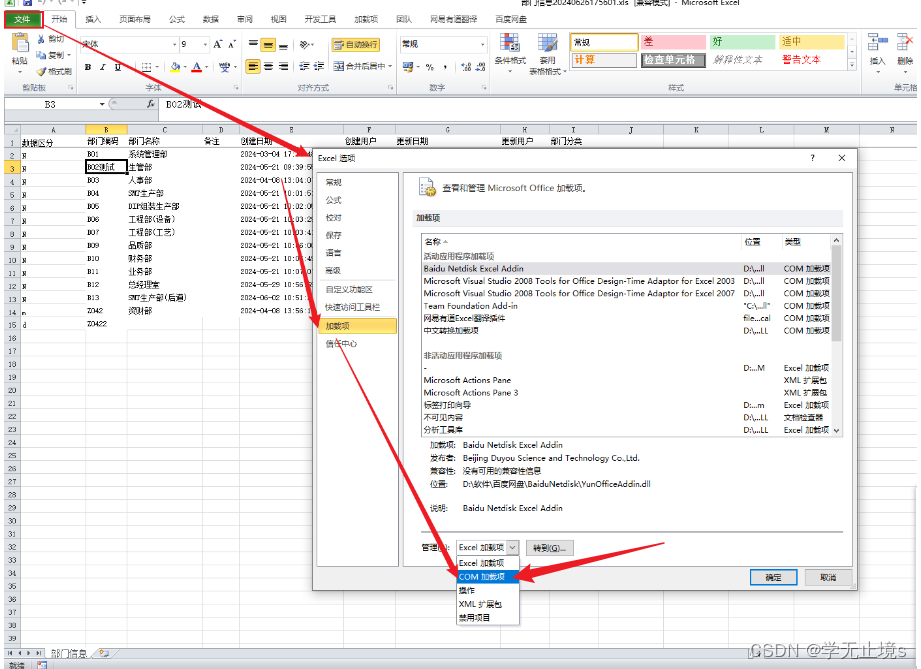
Task: Click the add-ins list vertical scrollbar
Action: 836,335
